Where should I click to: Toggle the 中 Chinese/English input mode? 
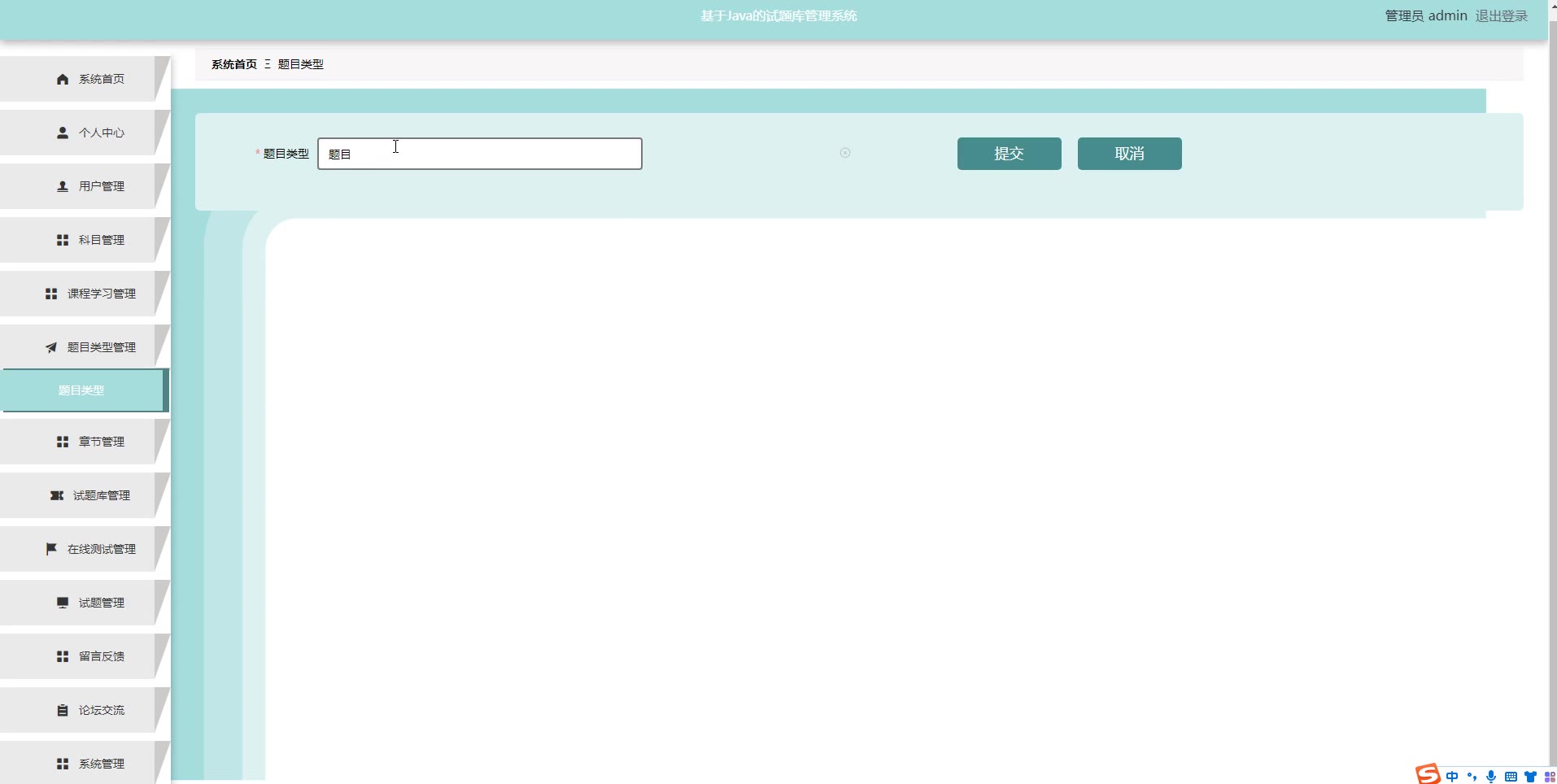coord(1452,777)
